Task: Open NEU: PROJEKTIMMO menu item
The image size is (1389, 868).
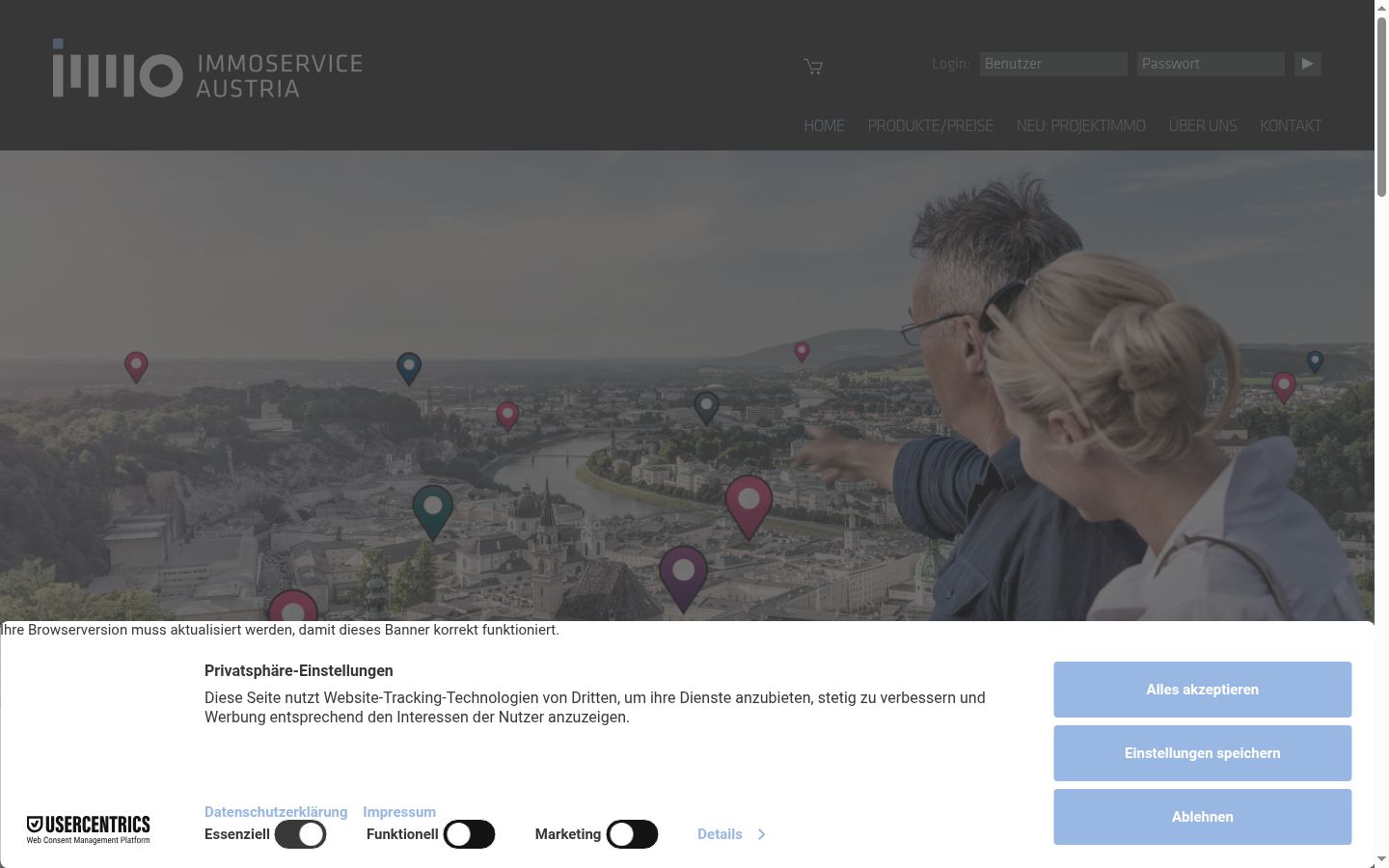Action: coord(1080,125)
